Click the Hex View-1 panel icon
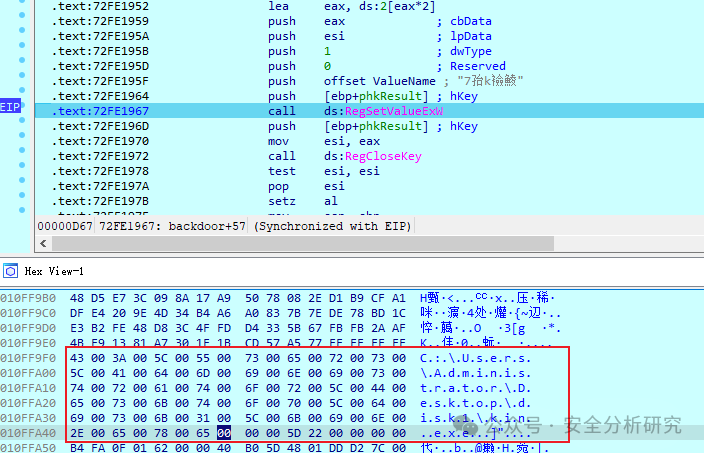The width and height of the screenshot is (704, 453). pos(10,271)
